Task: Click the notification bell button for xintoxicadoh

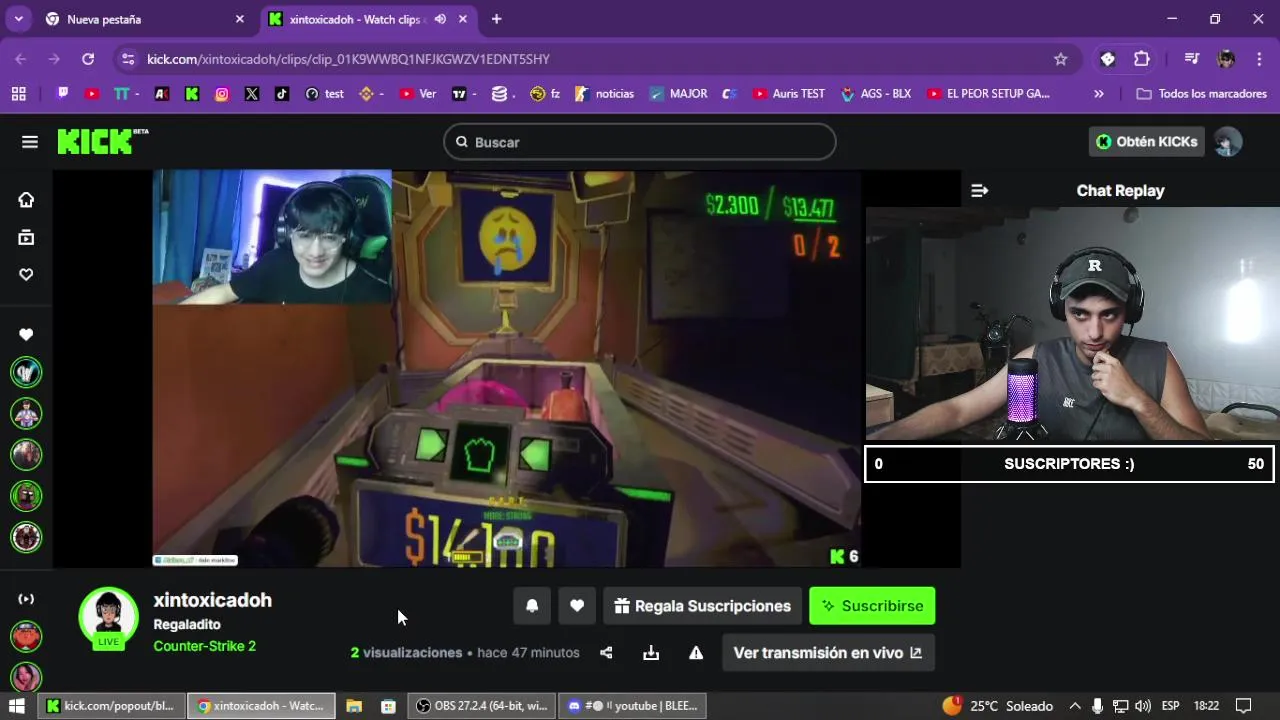Action: click(532, 606)
